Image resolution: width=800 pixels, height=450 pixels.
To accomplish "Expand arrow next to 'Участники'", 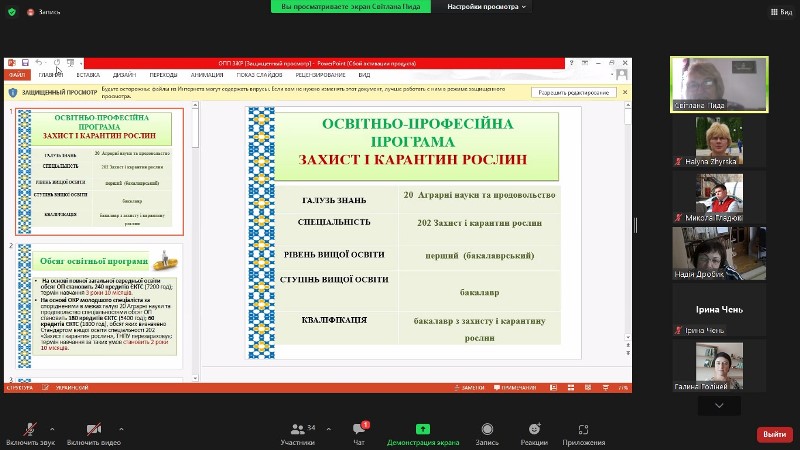I will 329,429.
